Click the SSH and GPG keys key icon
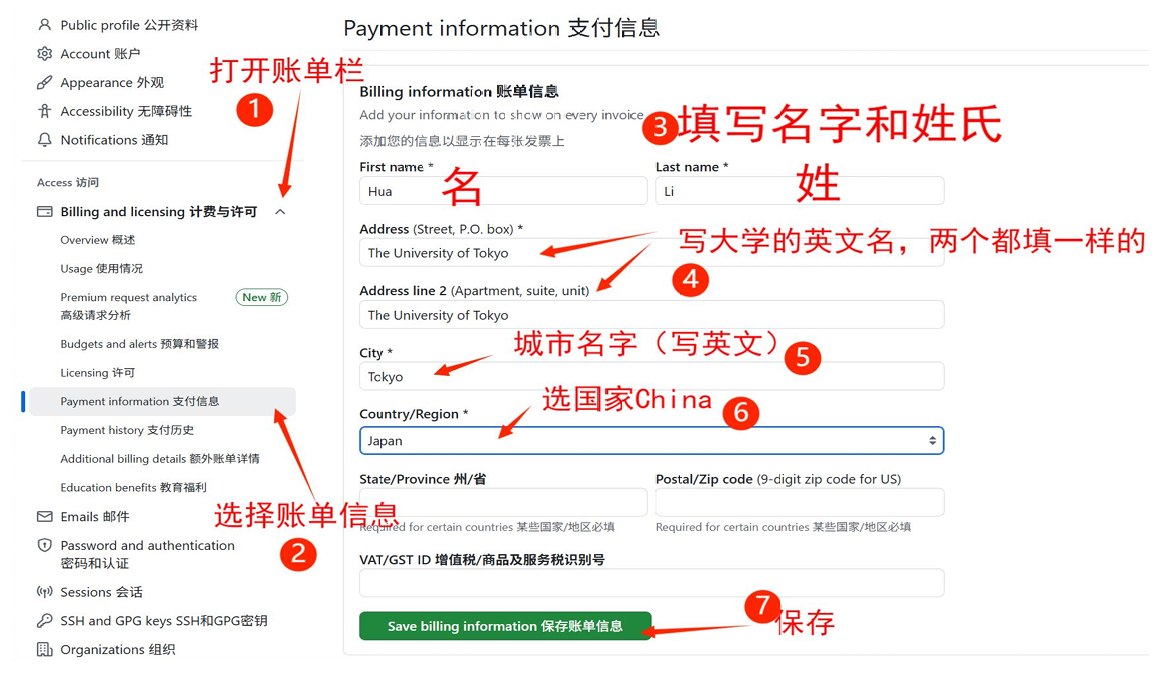 point(45,621)
